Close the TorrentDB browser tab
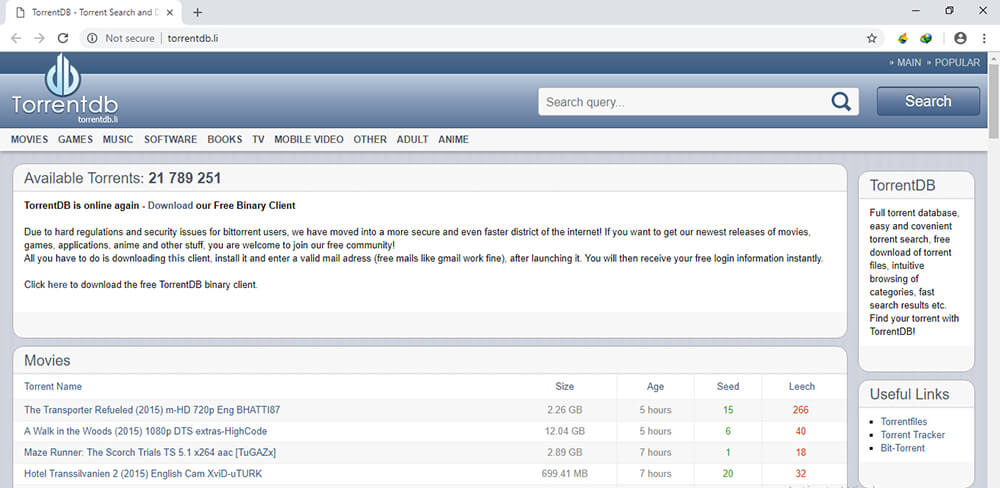1000x488 pixels. [x=168, y=12]
